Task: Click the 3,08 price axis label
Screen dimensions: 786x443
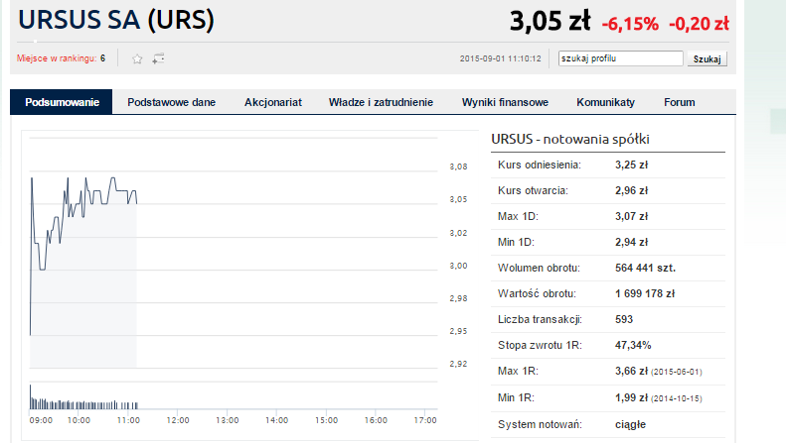Action: tap(458, 166)
